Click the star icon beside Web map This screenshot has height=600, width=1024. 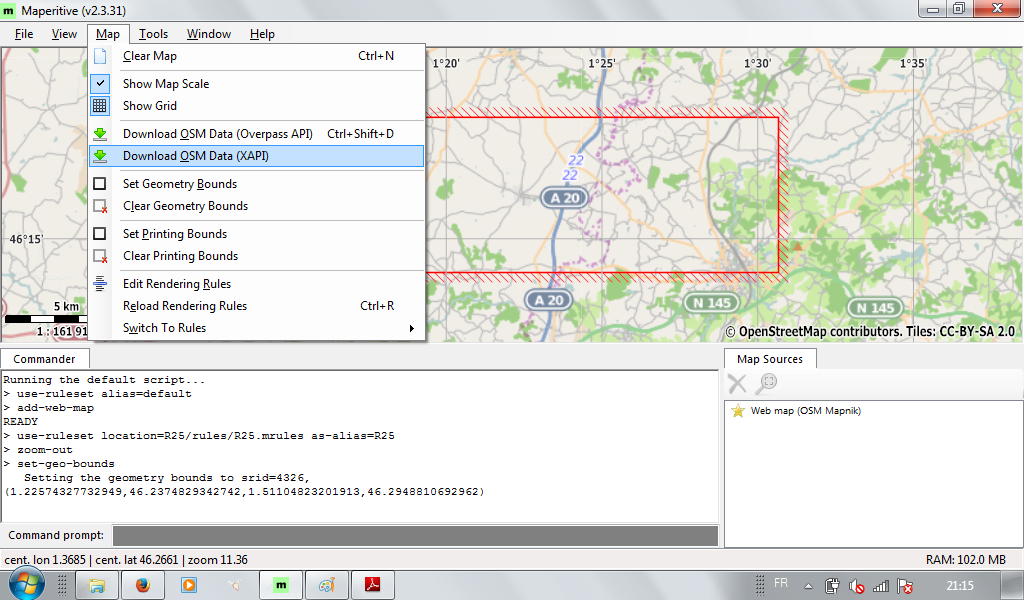[738, 411]
